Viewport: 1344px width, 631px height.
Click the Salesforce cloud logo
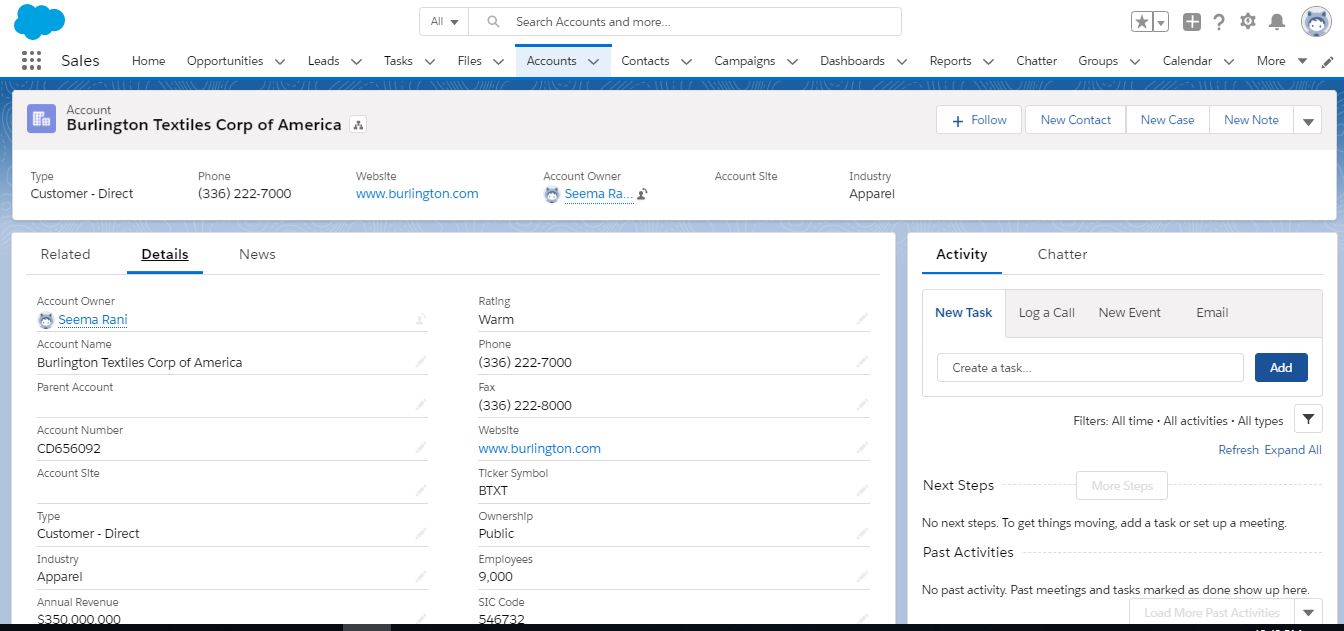pos(39,20)
